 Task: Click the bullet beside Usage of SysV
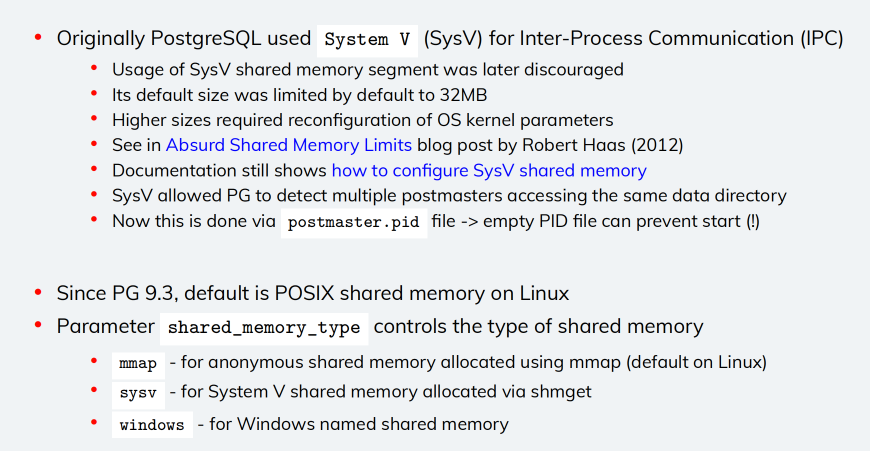94,68
